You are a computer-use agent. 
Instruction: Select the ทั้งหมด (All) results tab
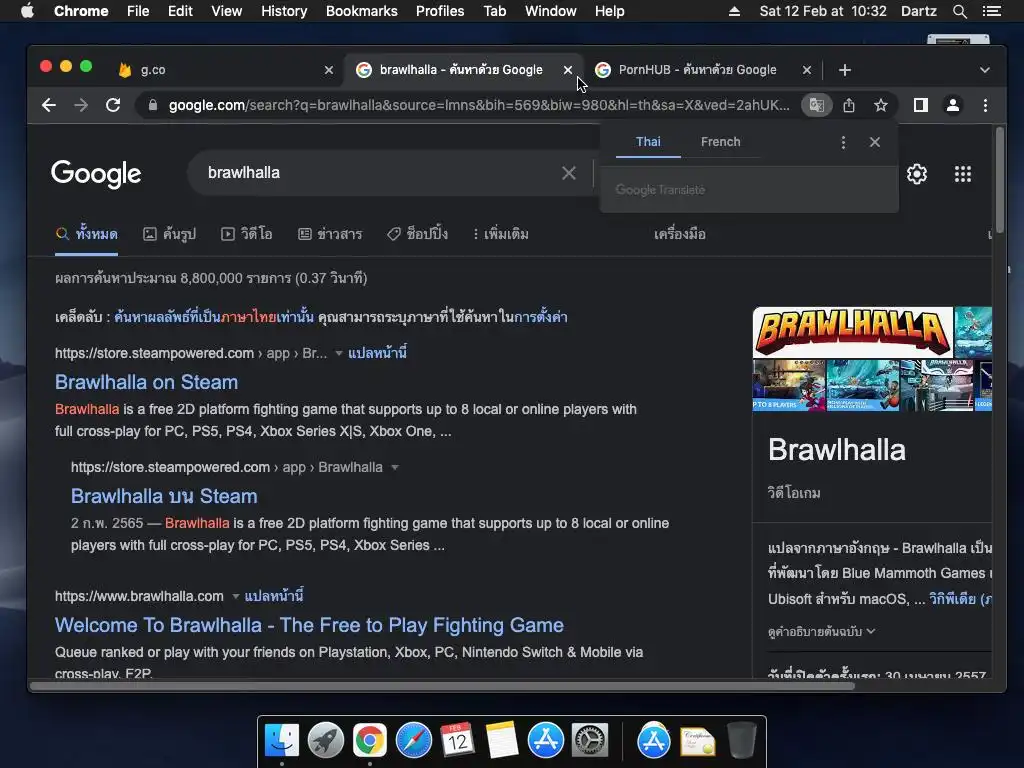[87, 234]
